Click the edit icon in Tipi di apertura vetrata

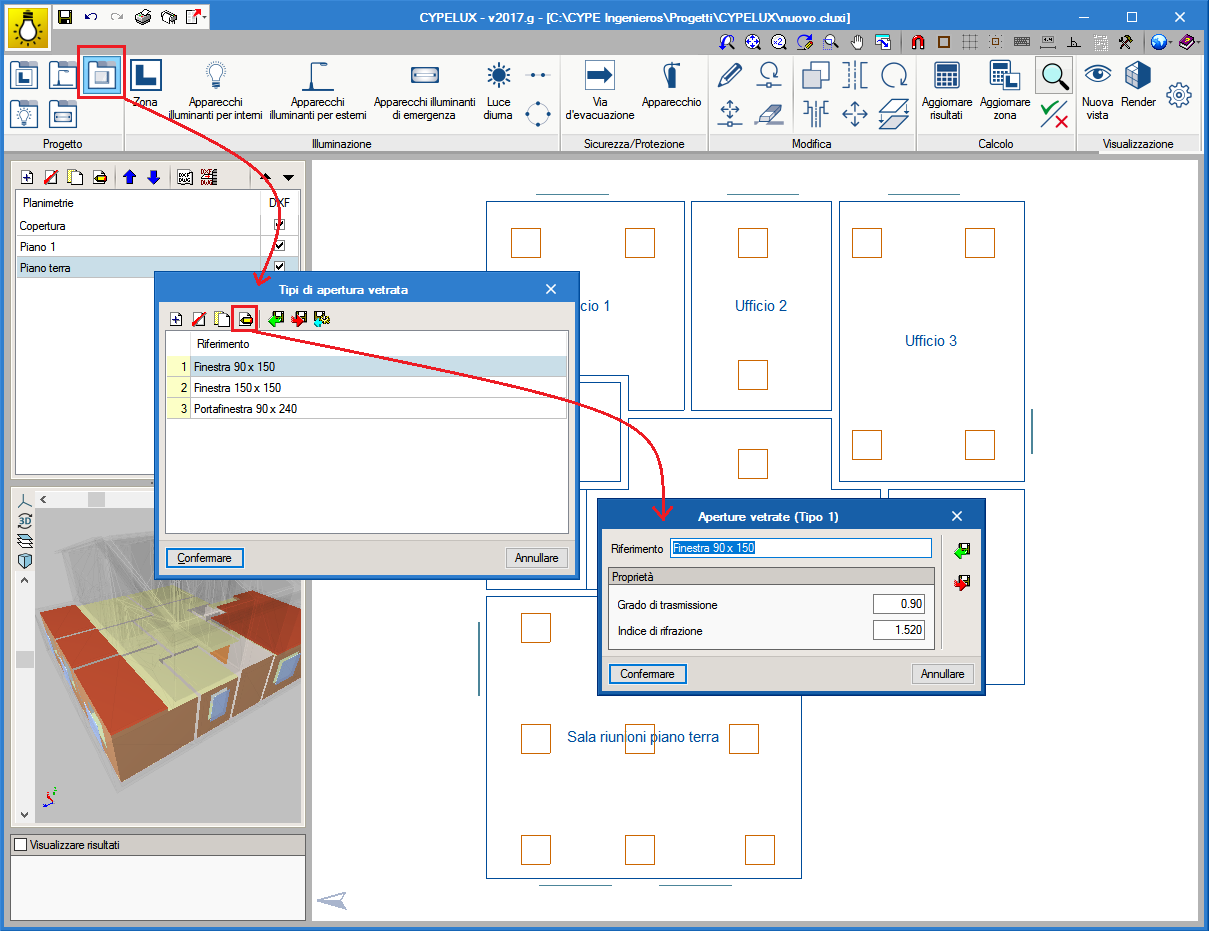click(245, 319)
